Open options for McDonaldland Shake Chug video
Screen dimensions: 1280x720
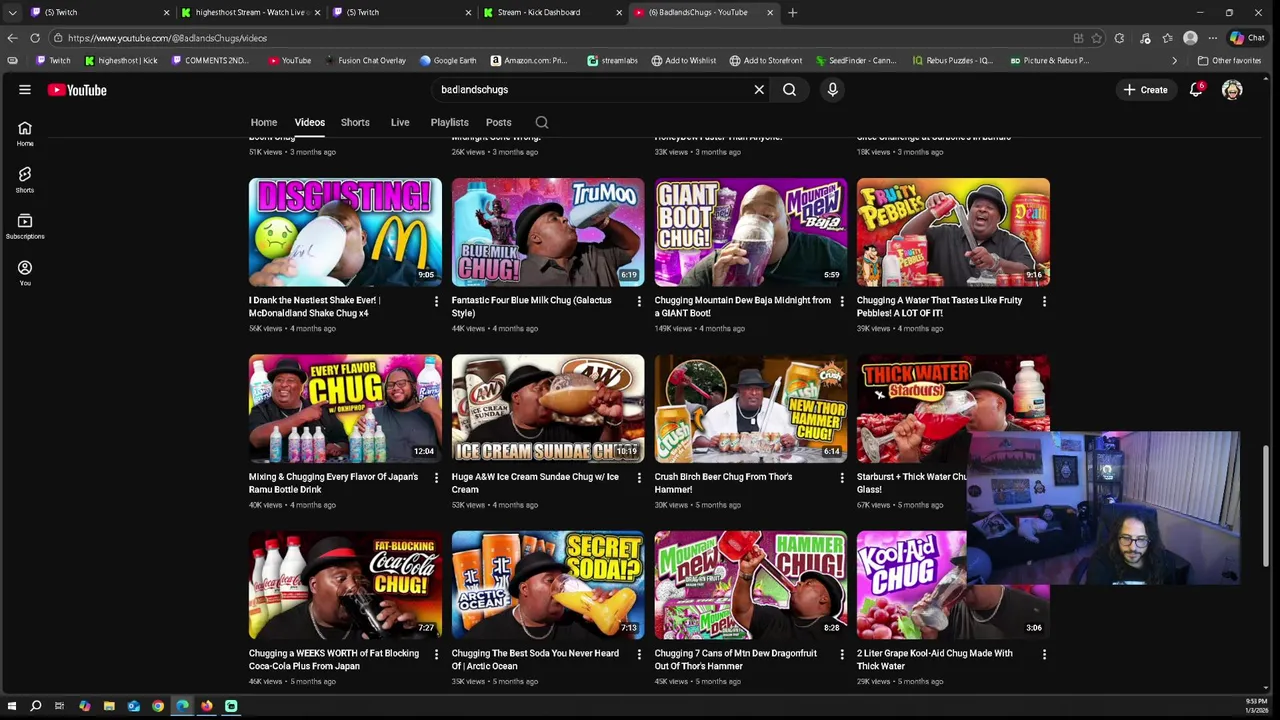(436, 301)
